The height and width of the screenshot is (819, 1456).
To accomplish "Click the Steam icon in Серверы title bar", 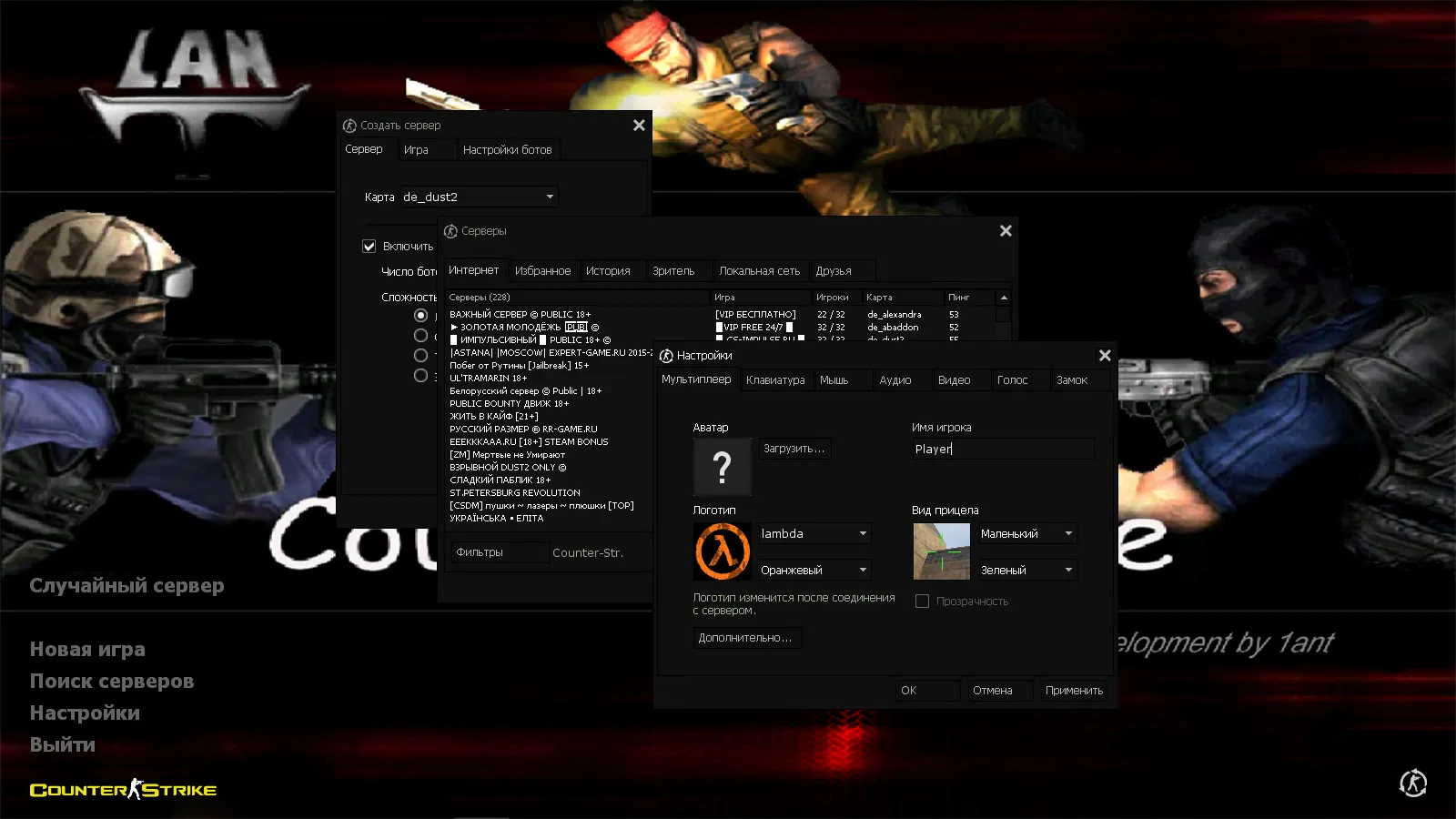I will click(x=450, y=231).
